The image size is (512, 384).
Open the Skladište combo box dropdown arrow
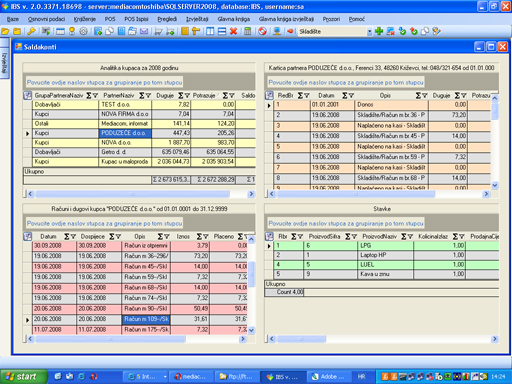click(x=369, y=32)
